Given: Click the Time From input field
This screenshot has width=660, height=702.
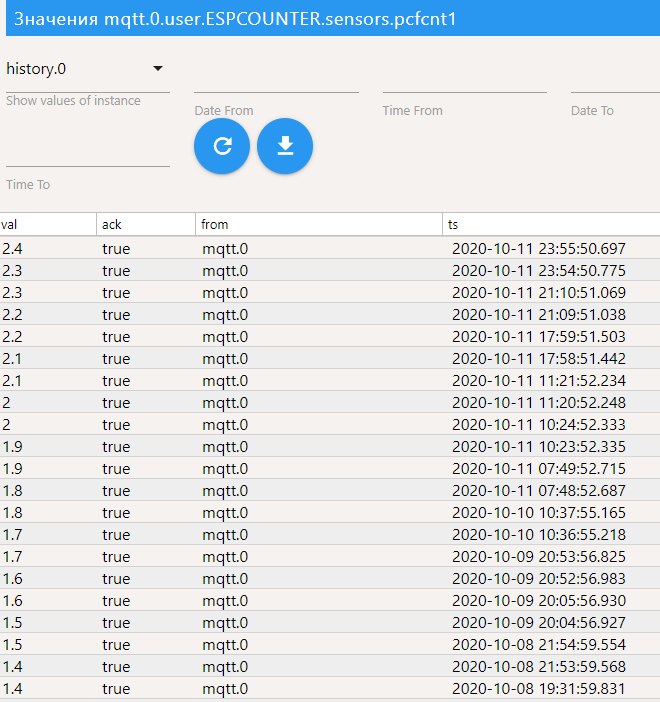Looking at the screenshot, I should pos(464,81).
